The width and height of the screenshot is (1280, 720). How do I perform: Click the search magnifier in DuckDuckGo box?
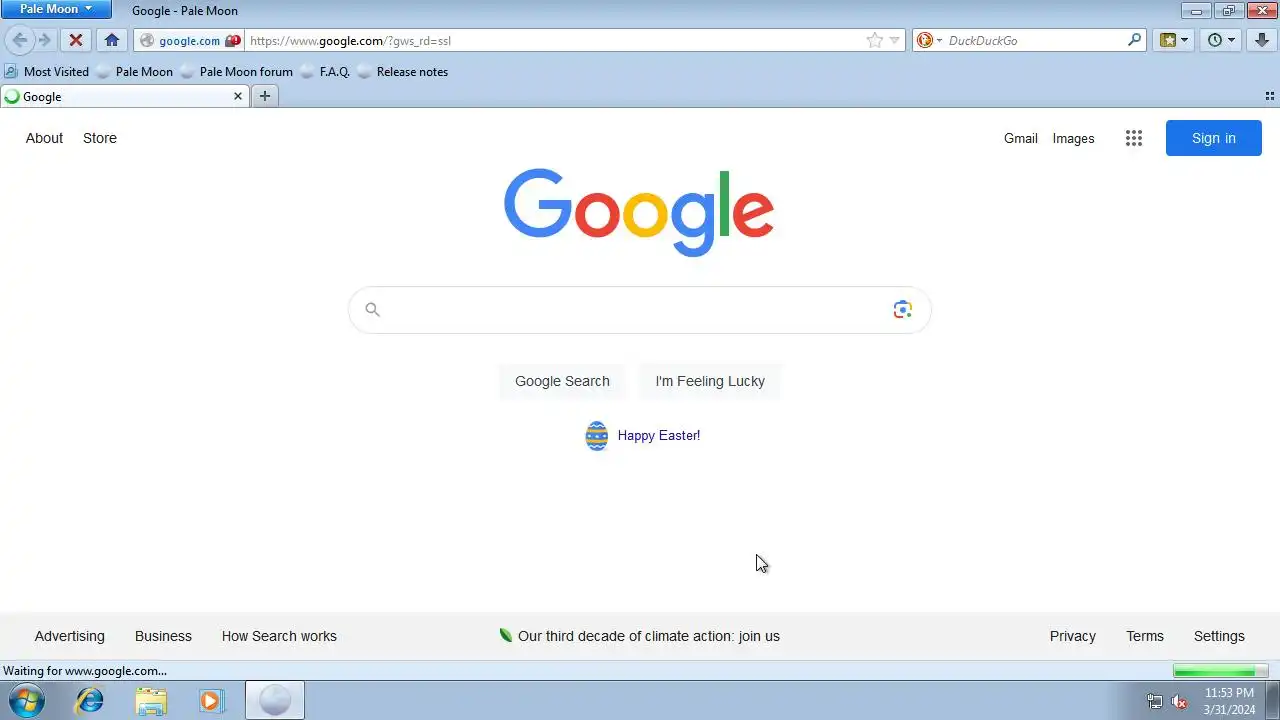(1135, 41)
